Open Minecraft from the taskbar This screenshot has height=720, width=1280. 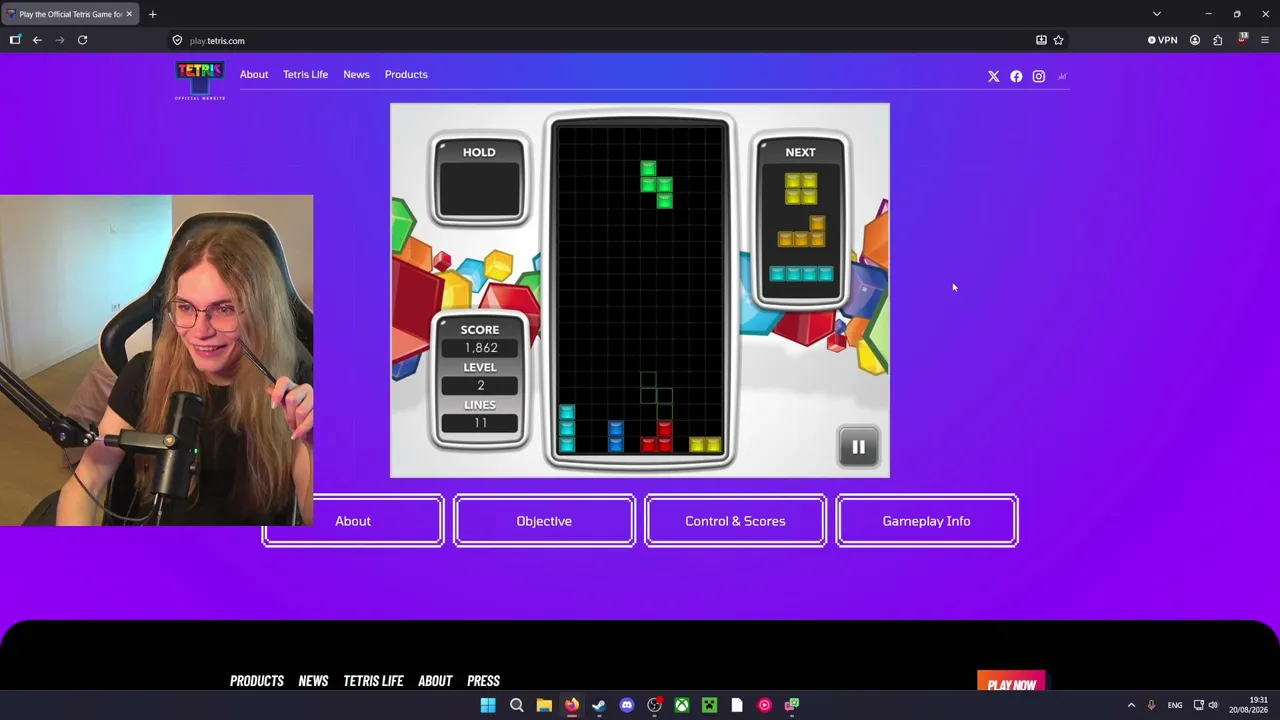(709, 705)
